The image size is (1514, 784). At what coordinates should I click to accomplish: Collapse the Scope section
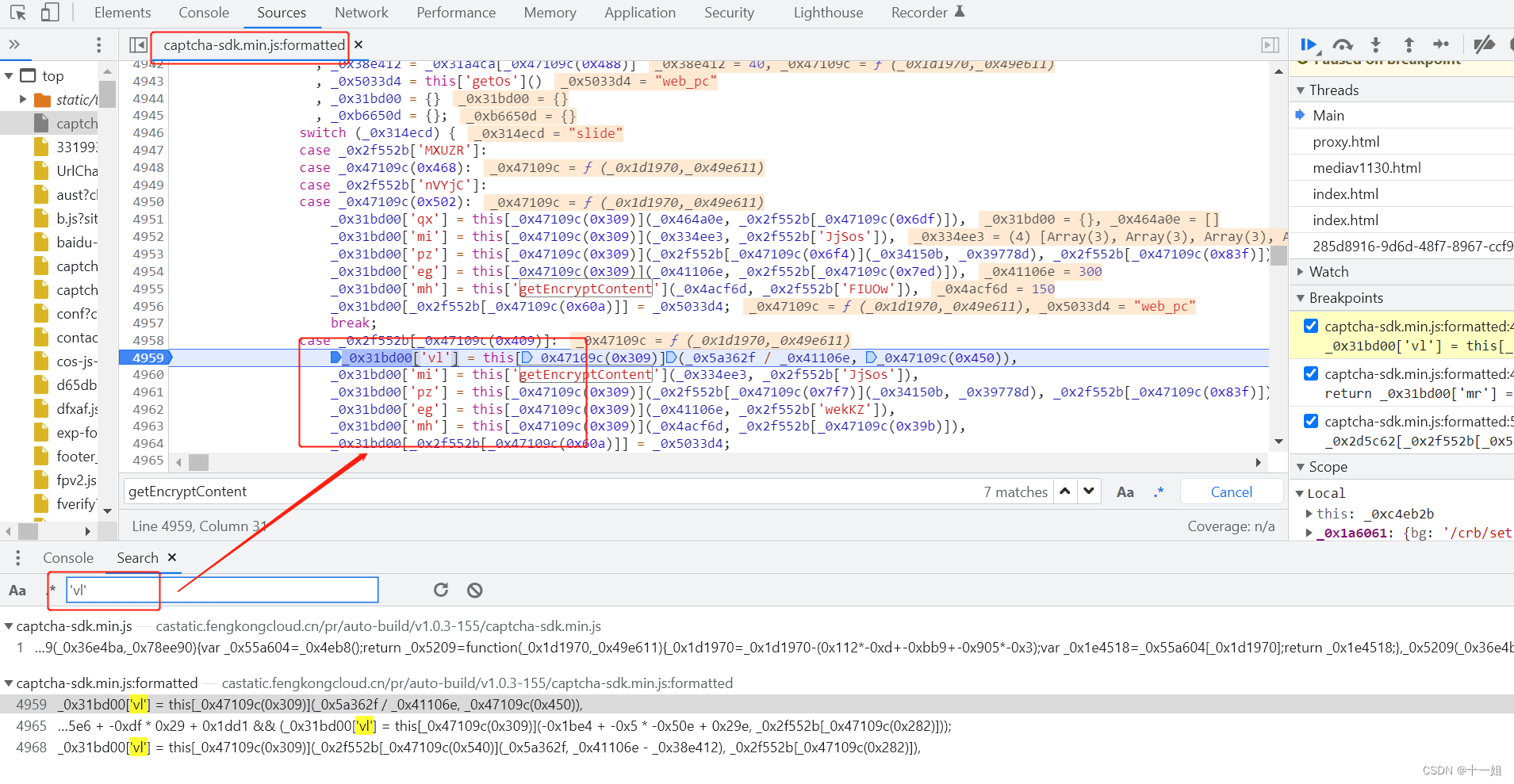(1301, 467)
